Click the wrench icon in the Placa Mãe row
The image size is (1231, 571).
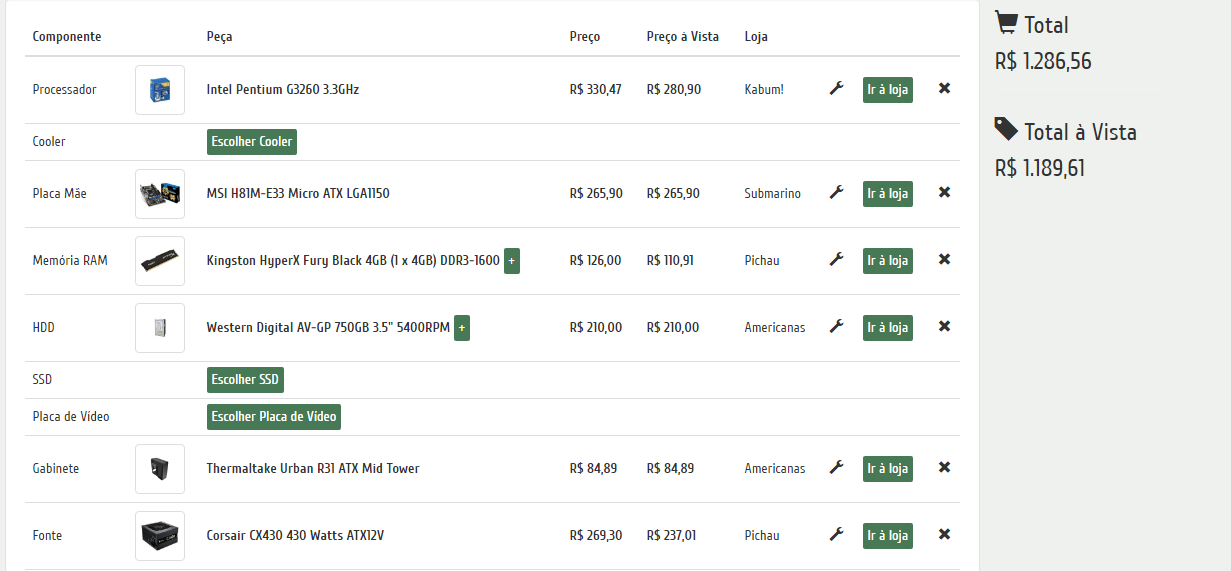(837, 193)
